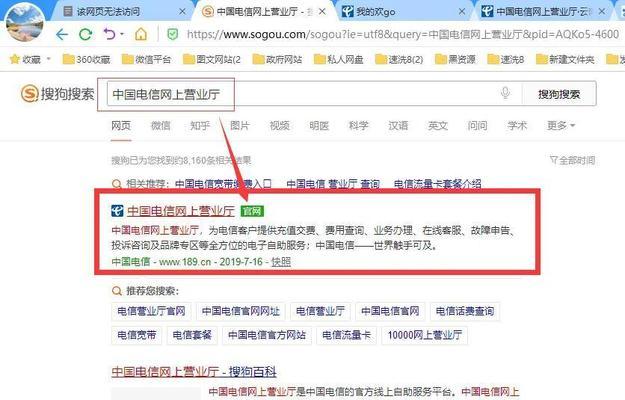Click the 收藏 star favorites icon
The width and height of the screenshot is (625, 400).
tap(15, 59)
